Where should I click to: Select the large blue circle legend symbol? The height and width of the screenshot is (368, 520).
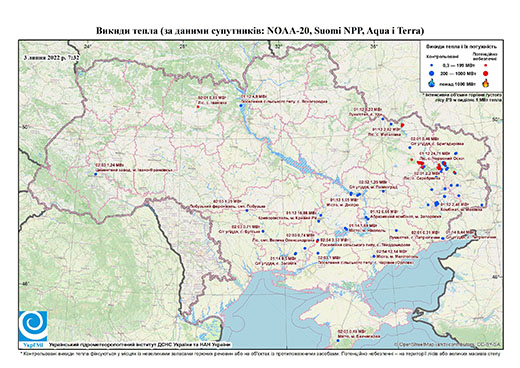[432, 73]
